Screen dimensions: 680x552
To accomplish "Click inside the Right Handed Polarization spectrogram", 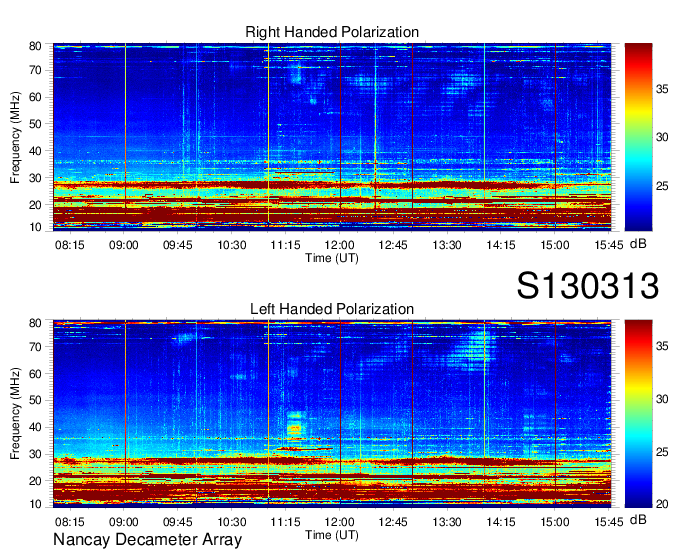I will point(332,137).
